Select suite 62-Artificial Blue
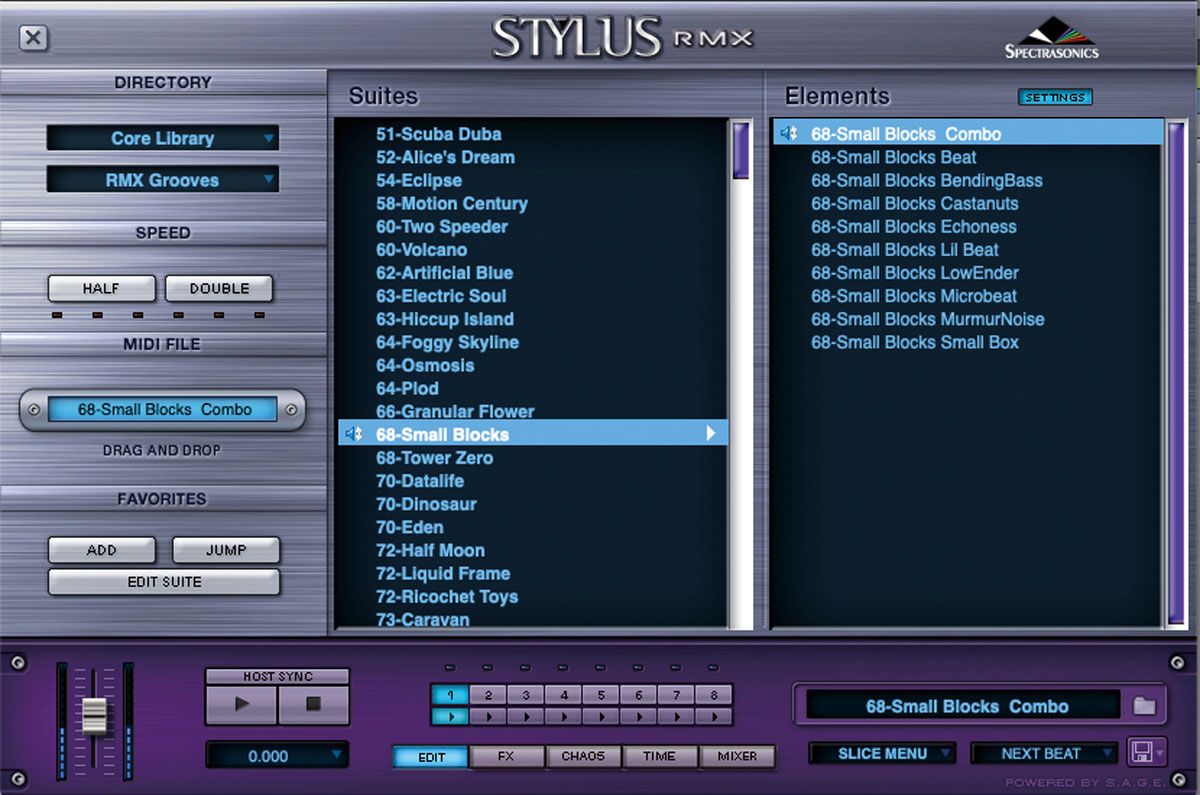The width and height of the screenshot is (1200, 795). (x=444, y=272)
